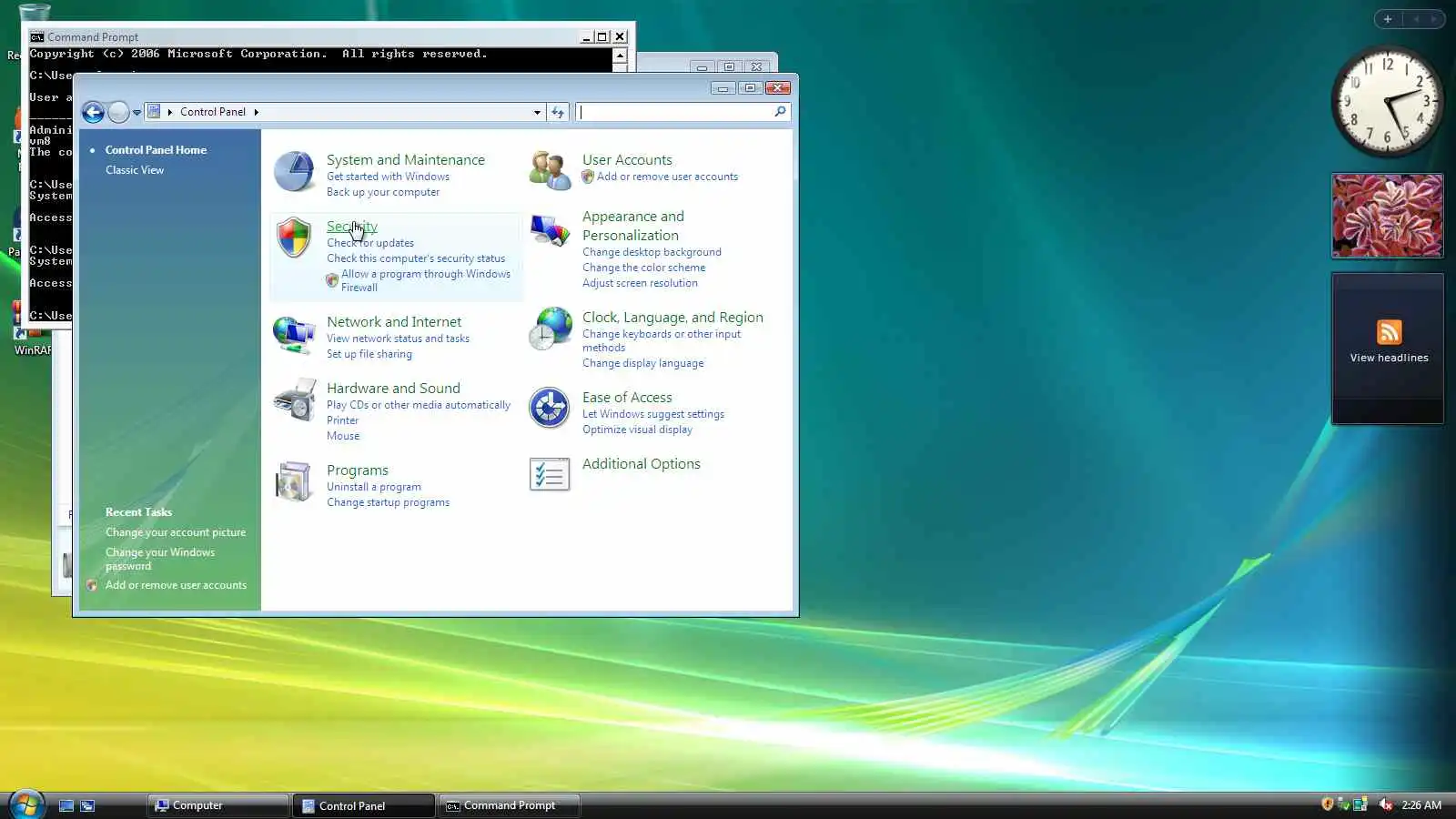Open the recent pages dropdown next to forward button
This screenshot has width=1456, height=819.
(136, 113)
